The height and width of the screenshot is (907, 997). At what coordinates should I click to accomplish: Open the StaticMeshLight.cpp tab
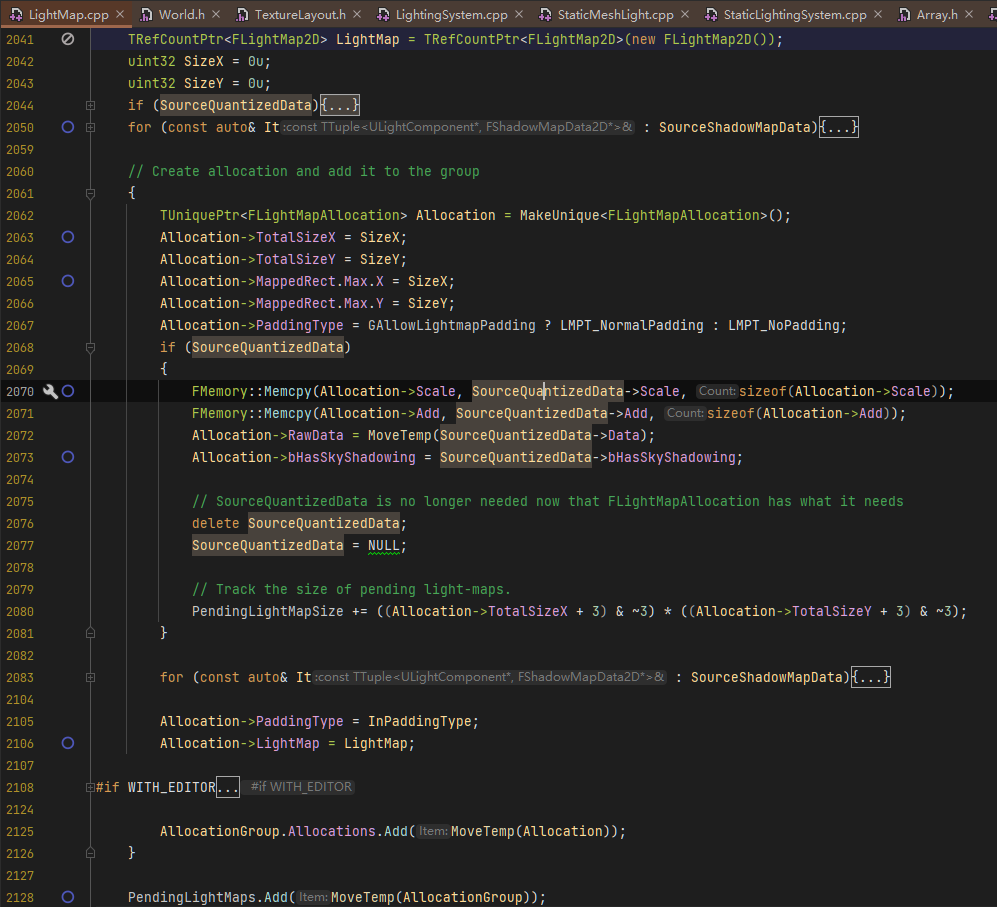615,14
